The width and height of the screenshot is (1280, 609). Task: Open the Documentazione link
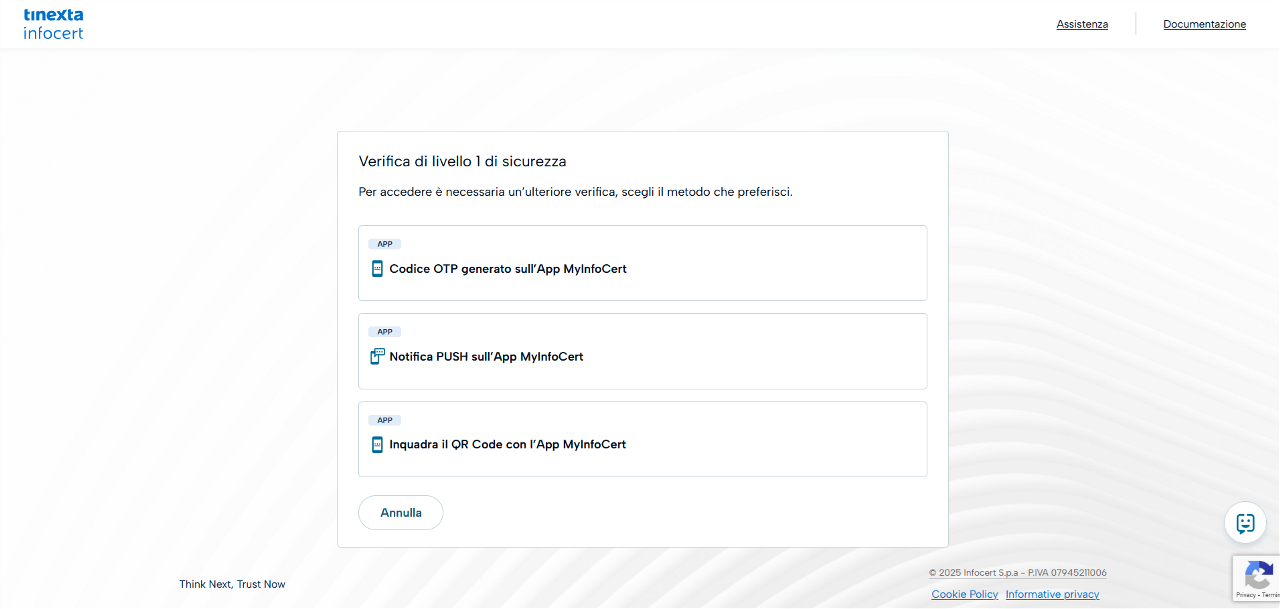pyautogui.click(x=1204, y=24)
